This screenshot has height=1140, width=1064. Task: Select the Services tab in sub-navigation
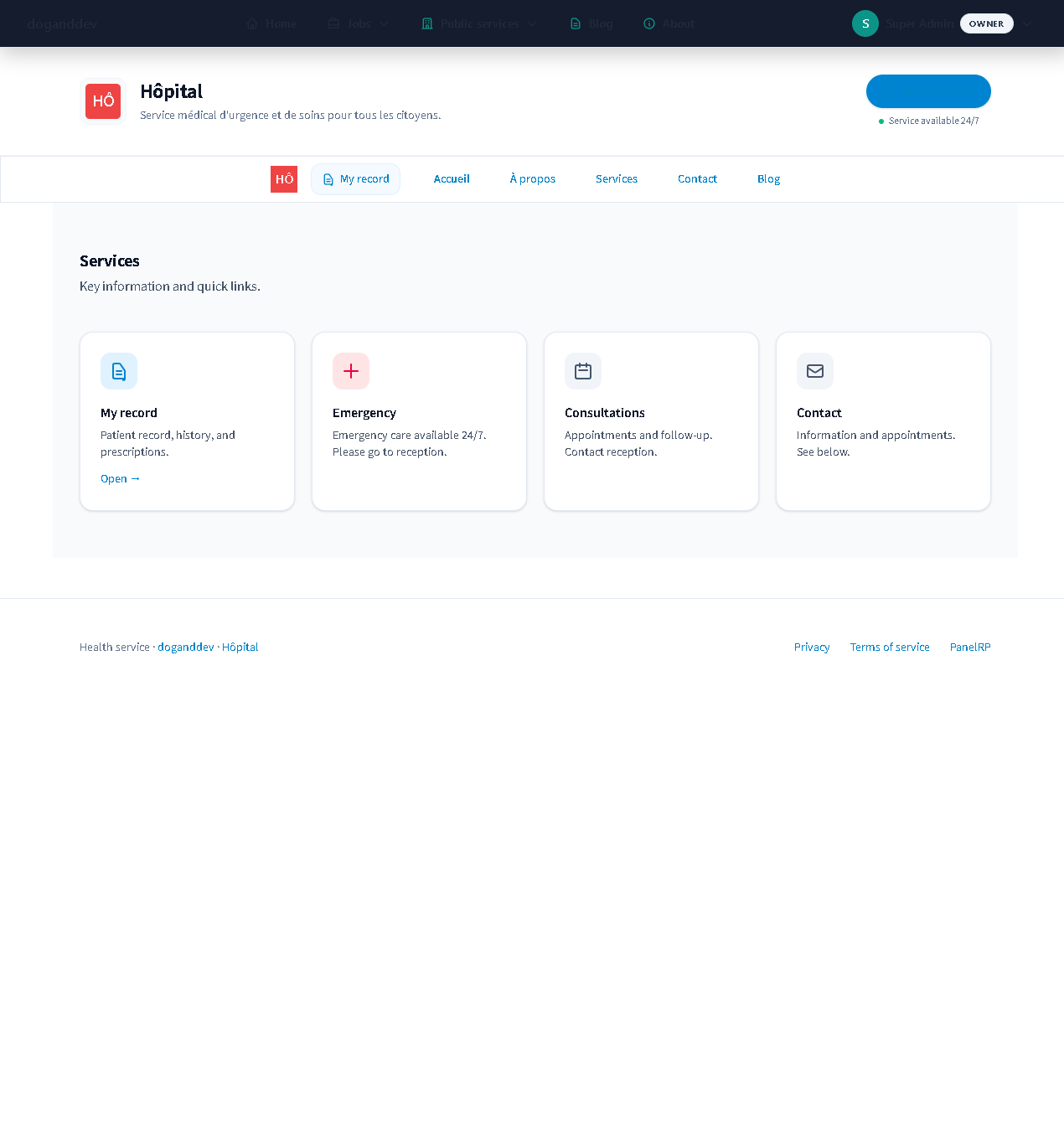pos(617,179)
